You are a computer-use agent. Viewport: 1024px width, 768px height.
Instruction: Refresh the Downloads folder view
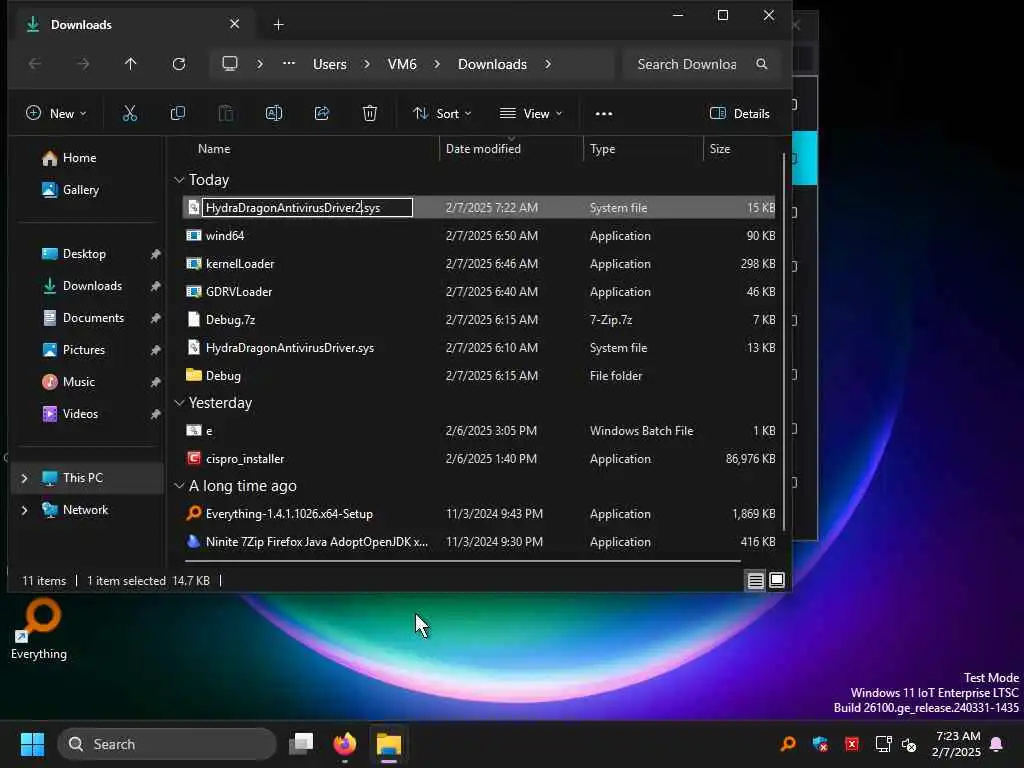point(178,64)
